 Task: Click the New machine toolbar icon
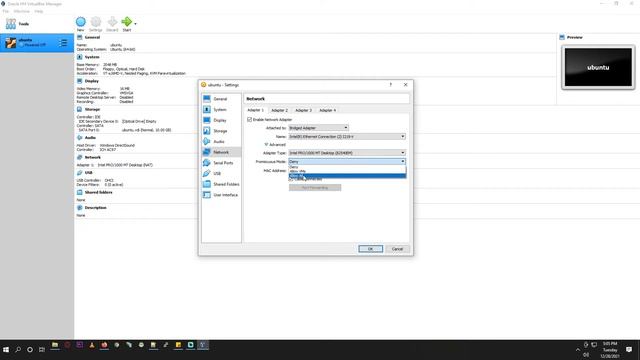[80, 24]
